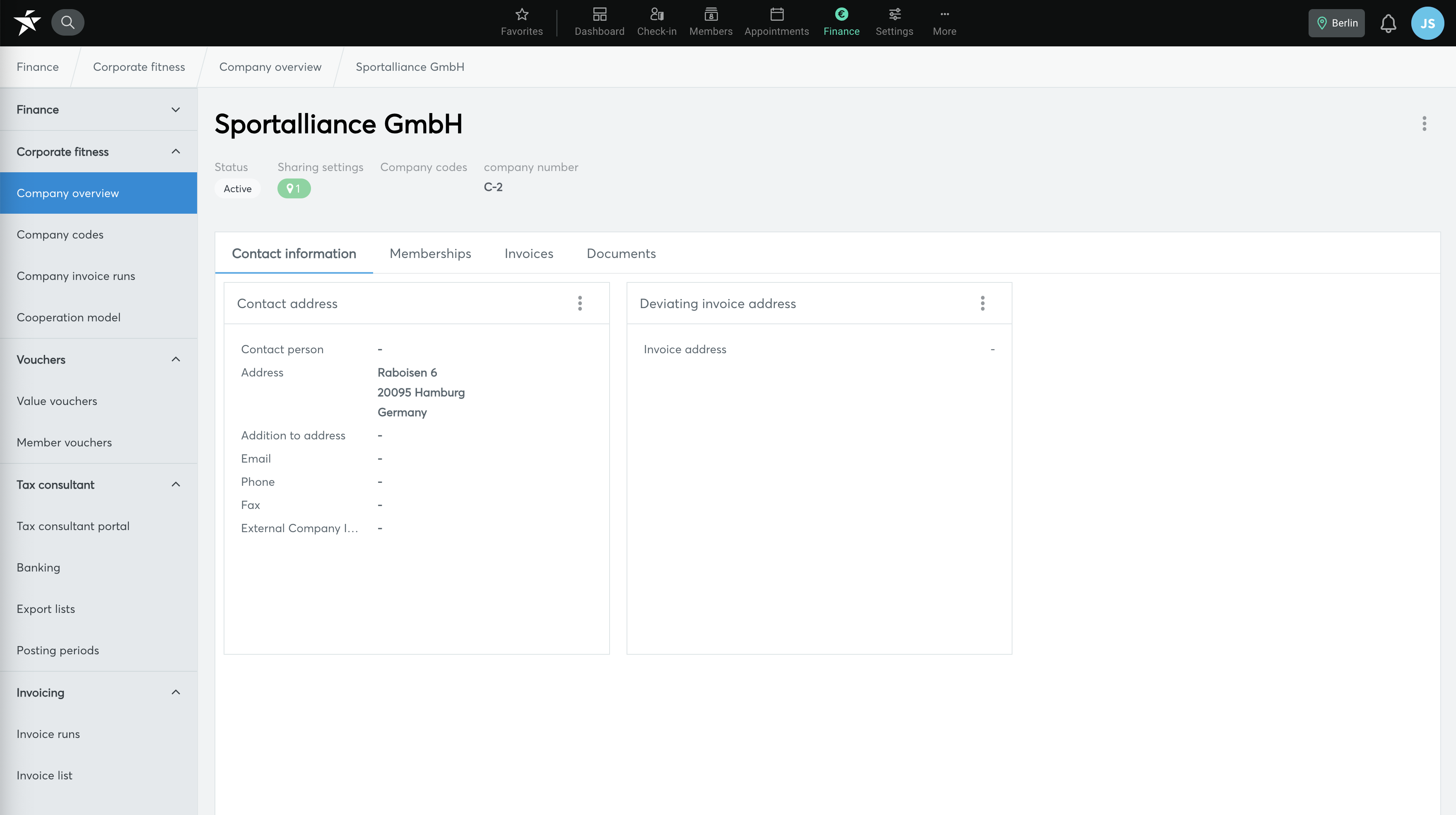Open Export lists in sidebar
The image size is (1456, 815).
[99, 609]
